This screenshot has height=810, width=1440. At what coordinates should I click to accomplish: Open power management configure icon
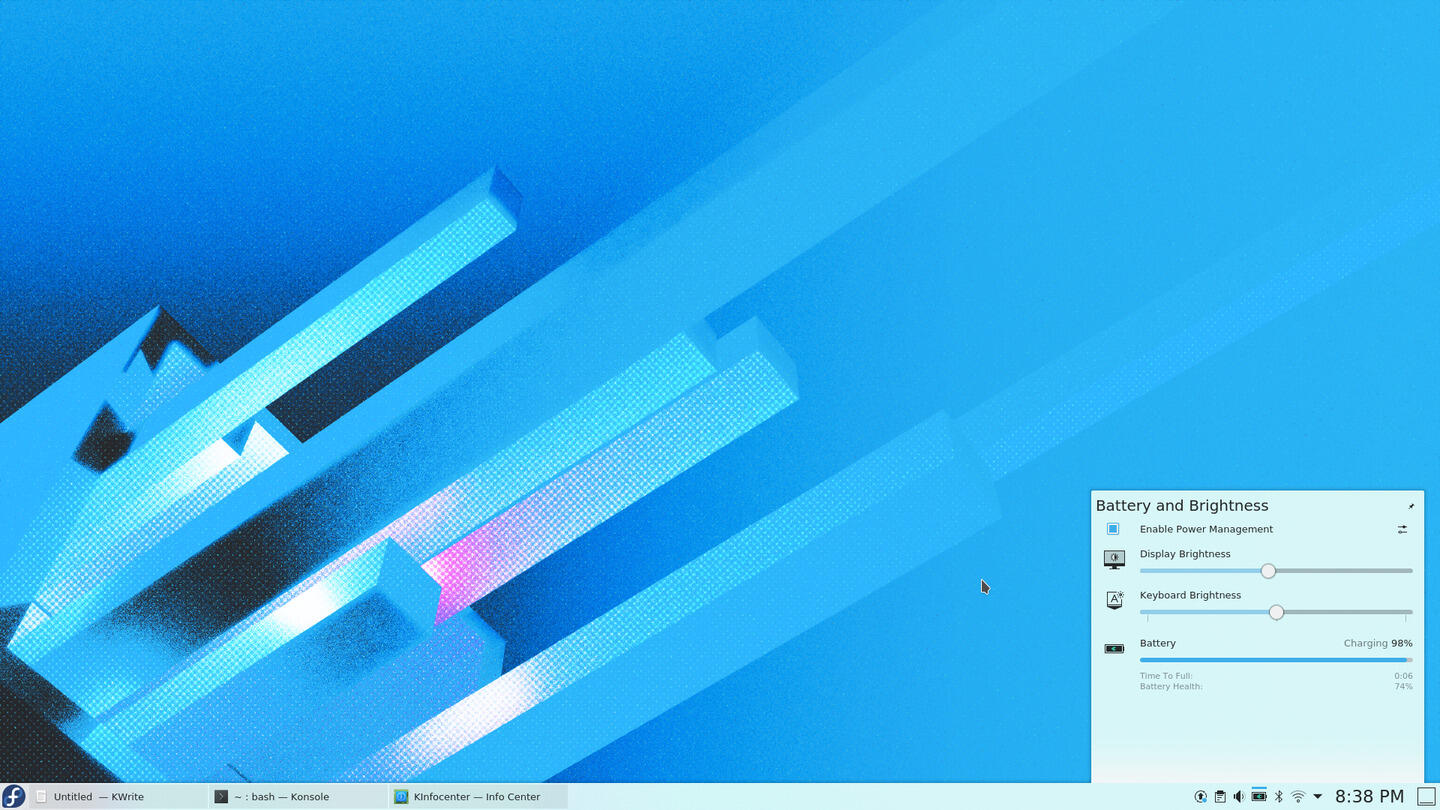pos(1402,529)
